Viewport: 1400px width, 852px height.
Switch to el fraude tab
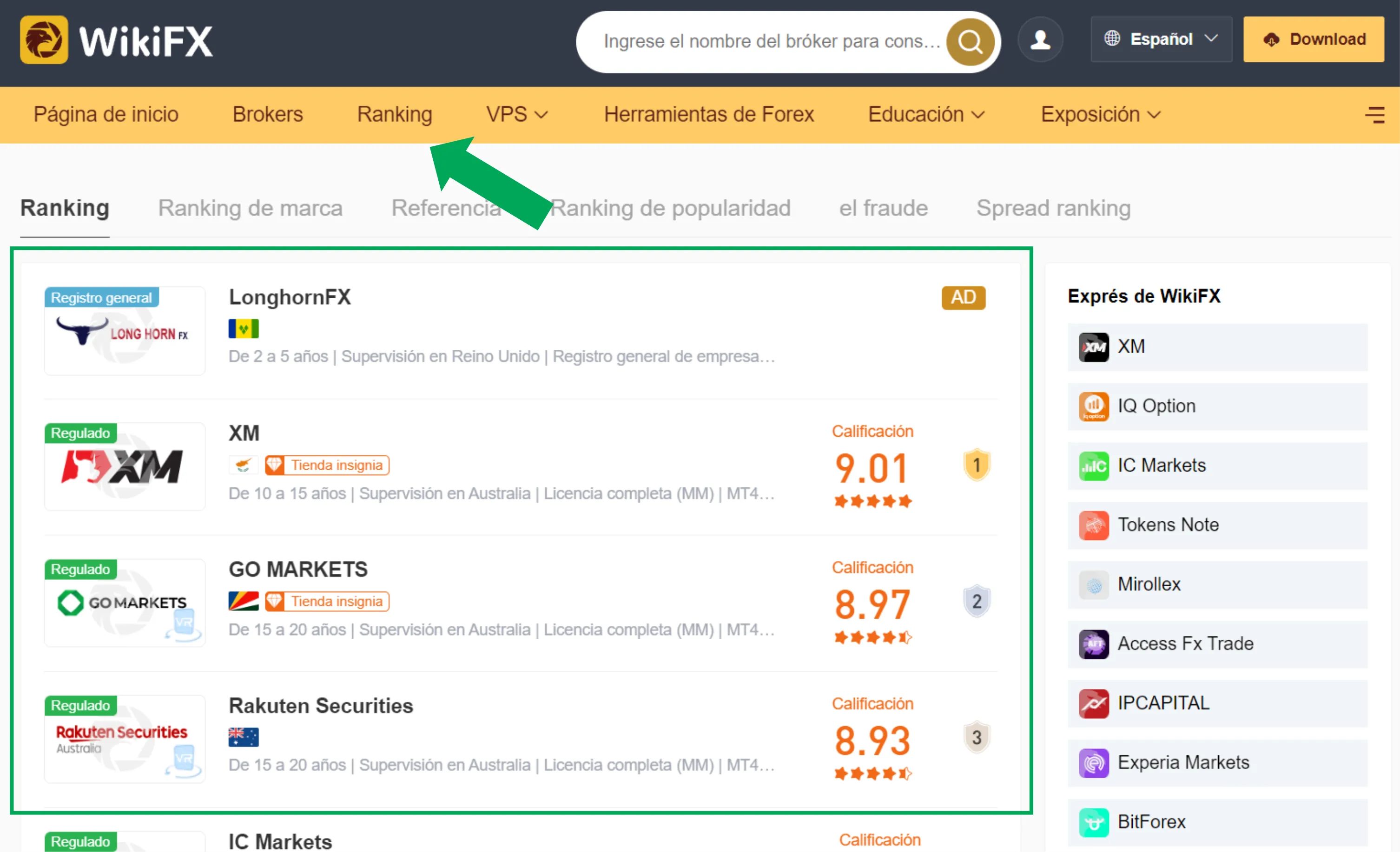point(884,208)
